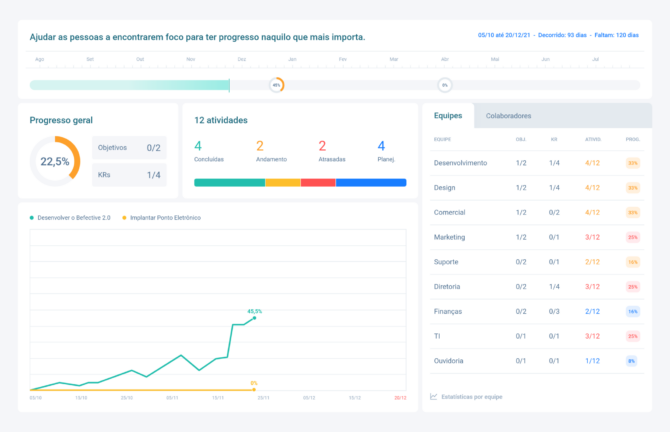Click the 8% badge for Ouvidoria

coord(632,361)
